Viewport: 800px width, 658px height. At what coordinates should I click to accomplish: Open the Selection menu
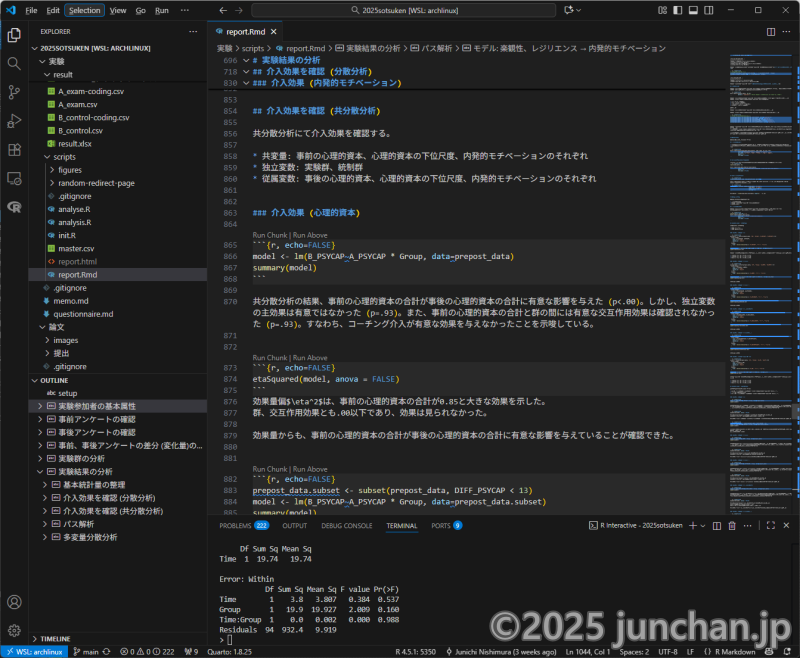pyautogui.click(x=85, y=10)
